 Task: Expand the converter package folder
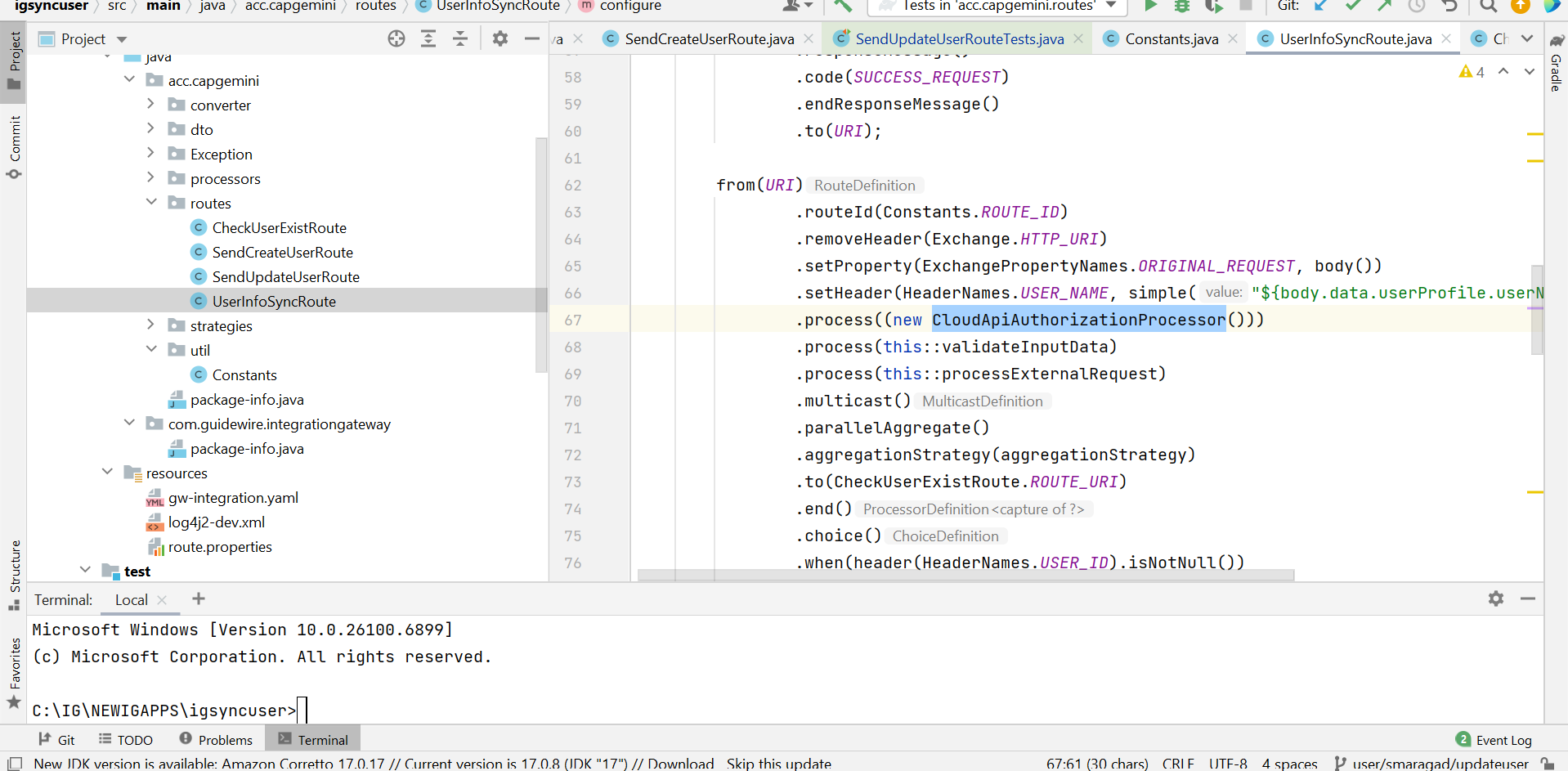[x=150, y=105]
